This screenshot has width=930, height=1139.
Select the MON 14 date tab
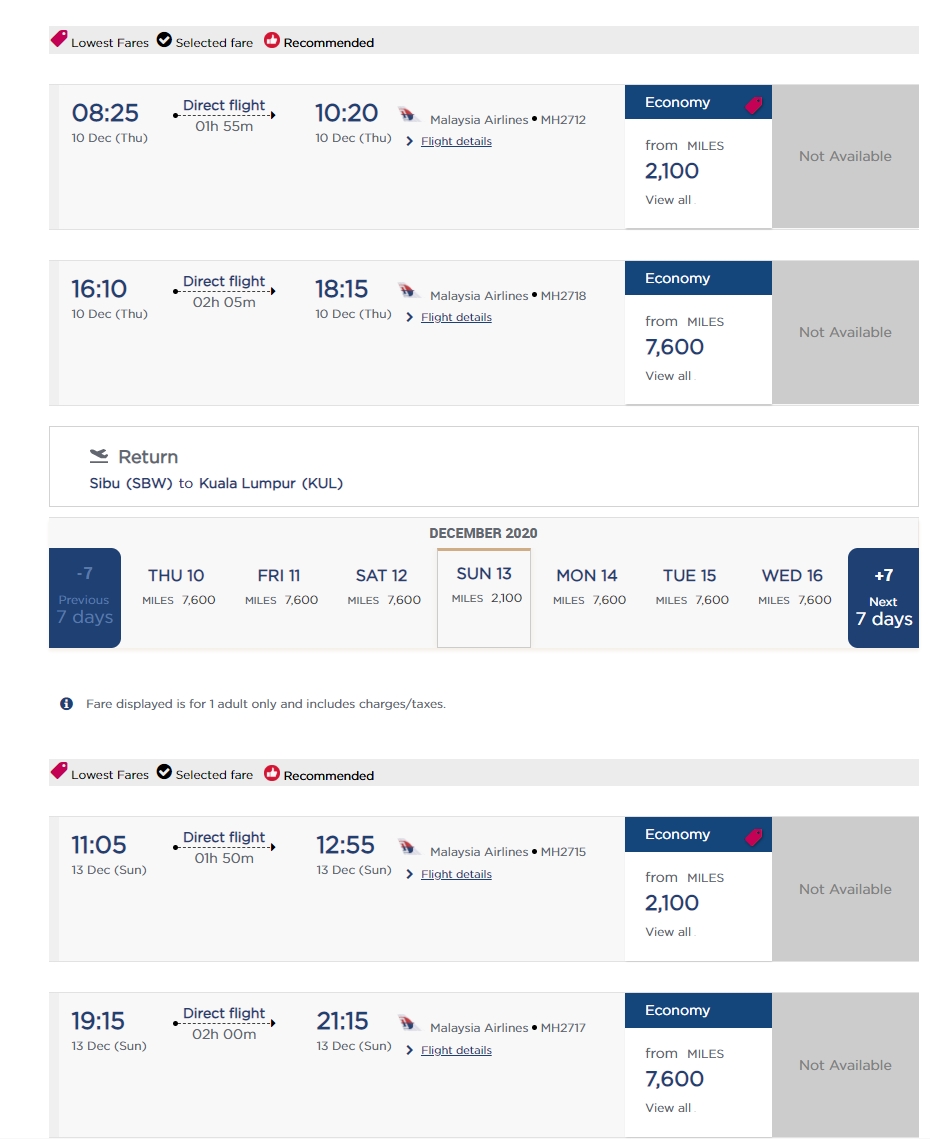587,587
